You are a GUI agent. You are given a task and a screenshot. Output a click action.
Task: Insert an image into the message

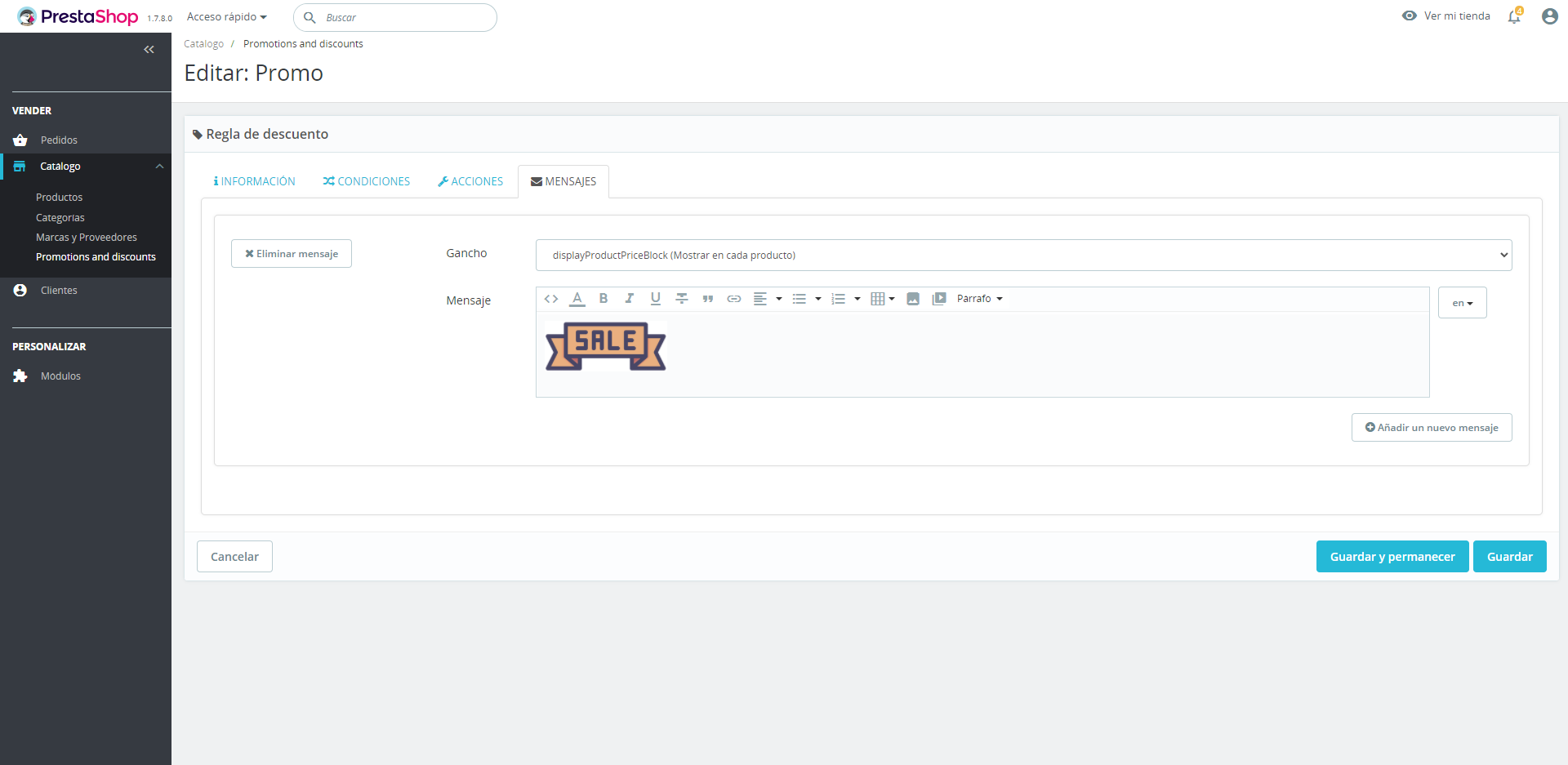tap(913, 299)
